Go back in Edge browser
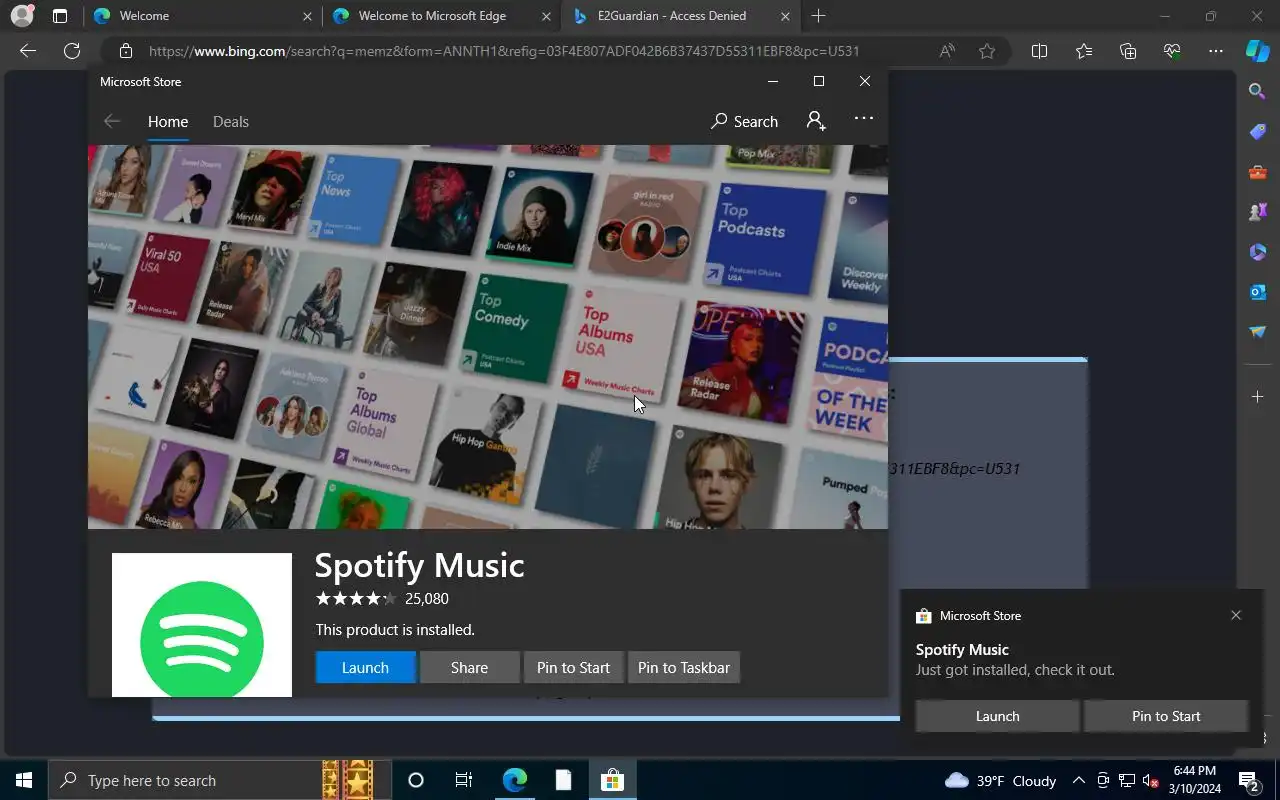The width and height of the screenshot is (1280, 800). pyautogui.click(x=28, y=51)
